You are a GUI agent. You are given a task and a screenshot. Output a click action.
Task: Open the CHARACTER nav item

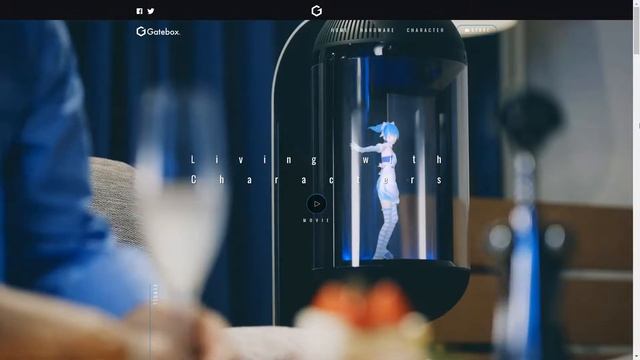(x=425, y=30)
